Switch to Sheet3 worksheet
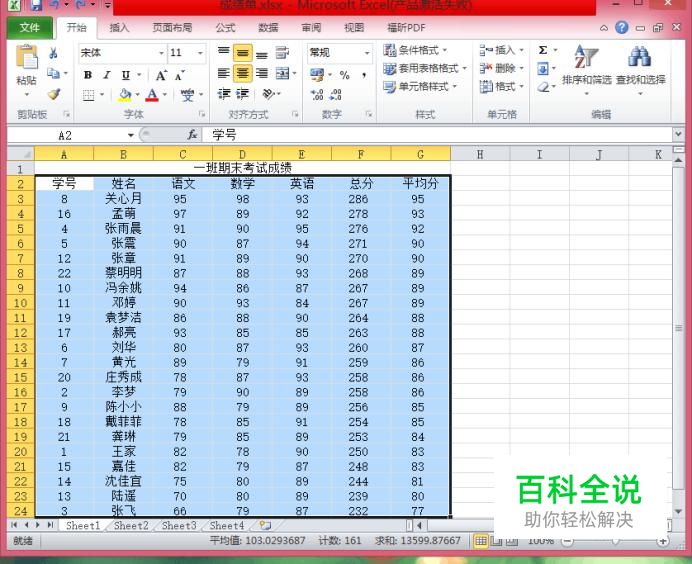692x564 pixels. pyautogui.click(x=179, y=526)
